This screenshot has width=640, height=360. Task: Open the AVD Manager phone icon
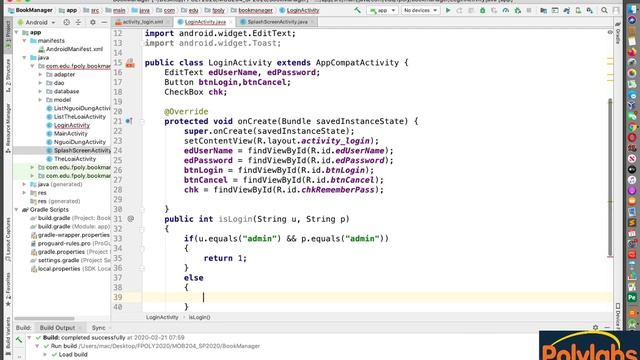(578, 10)
